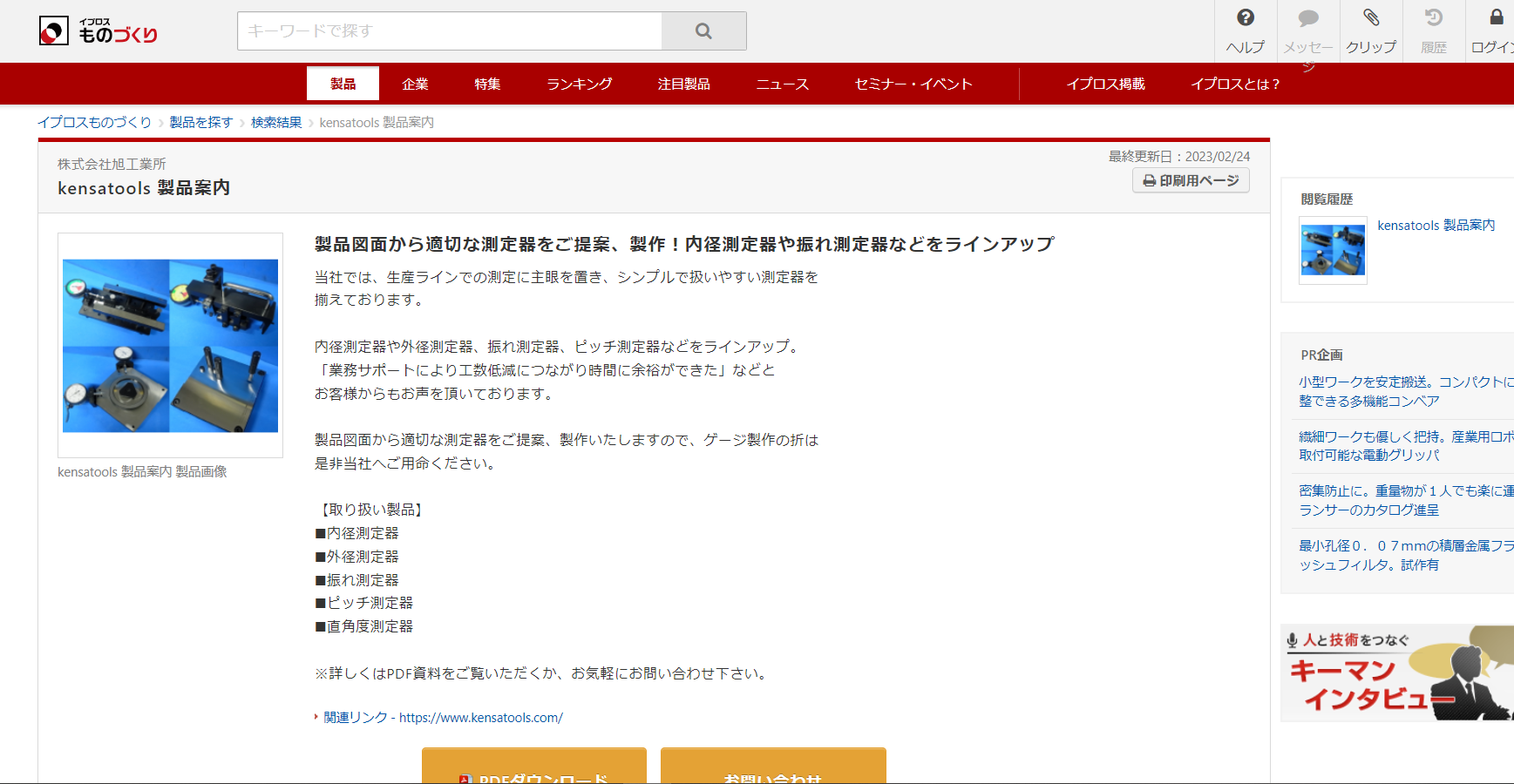
Task: Click the text ■ピッチ測定器
Action: pyautogui.click(x=364, y=603)
